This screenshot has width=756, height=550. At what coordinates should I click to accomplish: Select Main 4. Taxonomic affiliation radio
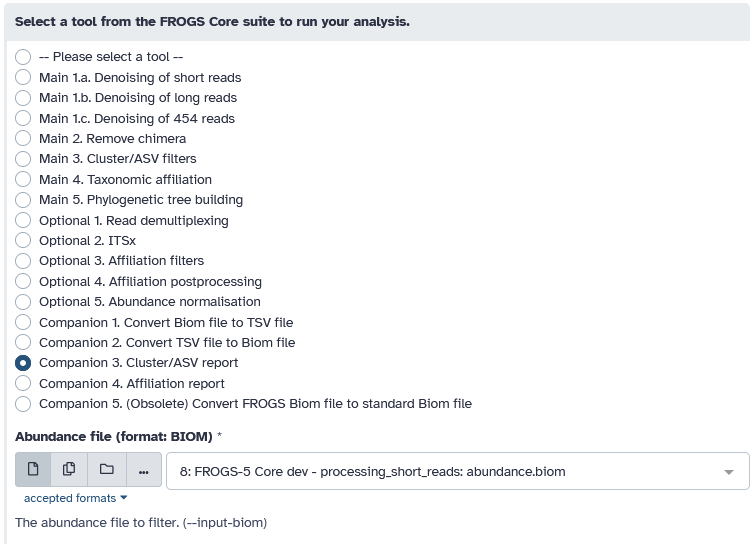[23, 179]
